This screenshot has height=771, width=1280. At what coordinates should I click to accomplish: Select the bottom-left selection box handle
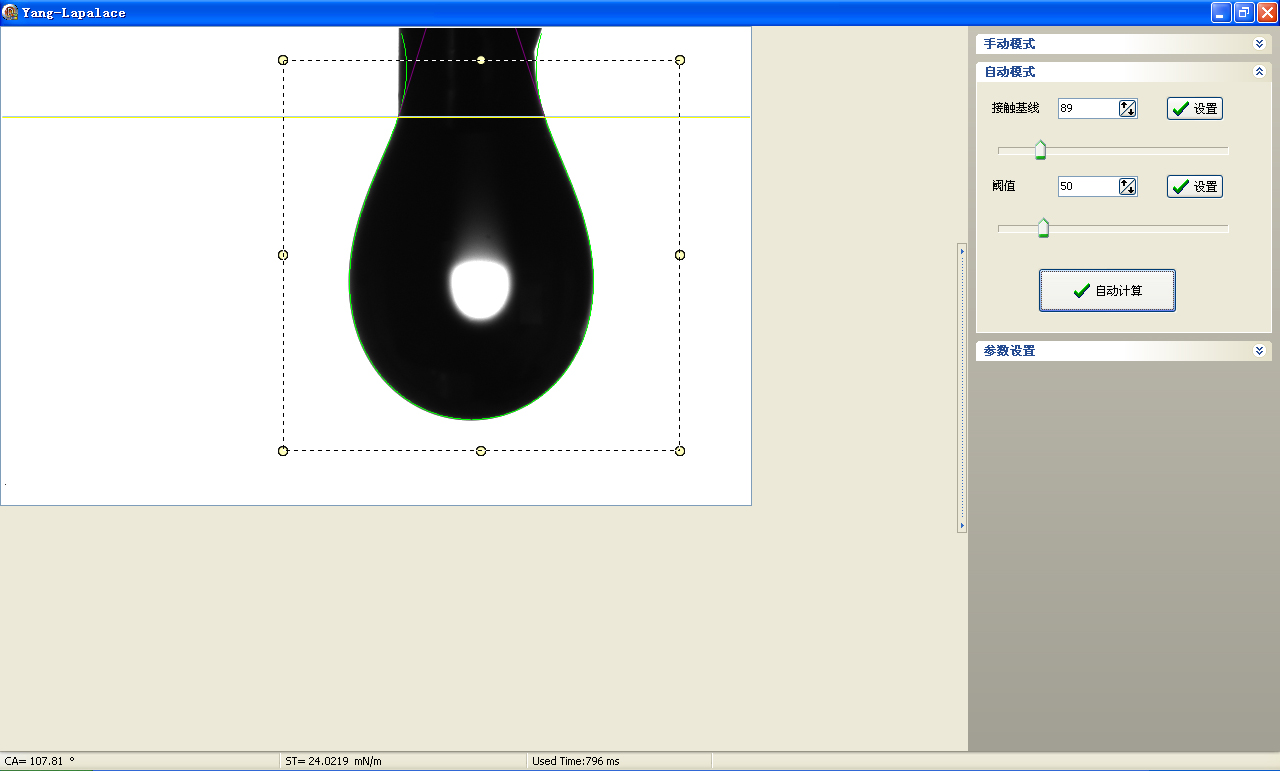point(283,451)
